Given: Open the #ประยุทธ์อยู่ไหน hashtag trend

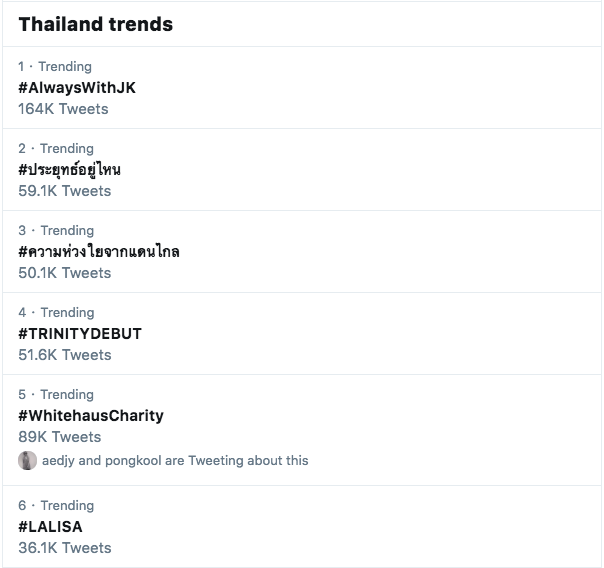Looking at the screenshot, I should click(69, 170).
